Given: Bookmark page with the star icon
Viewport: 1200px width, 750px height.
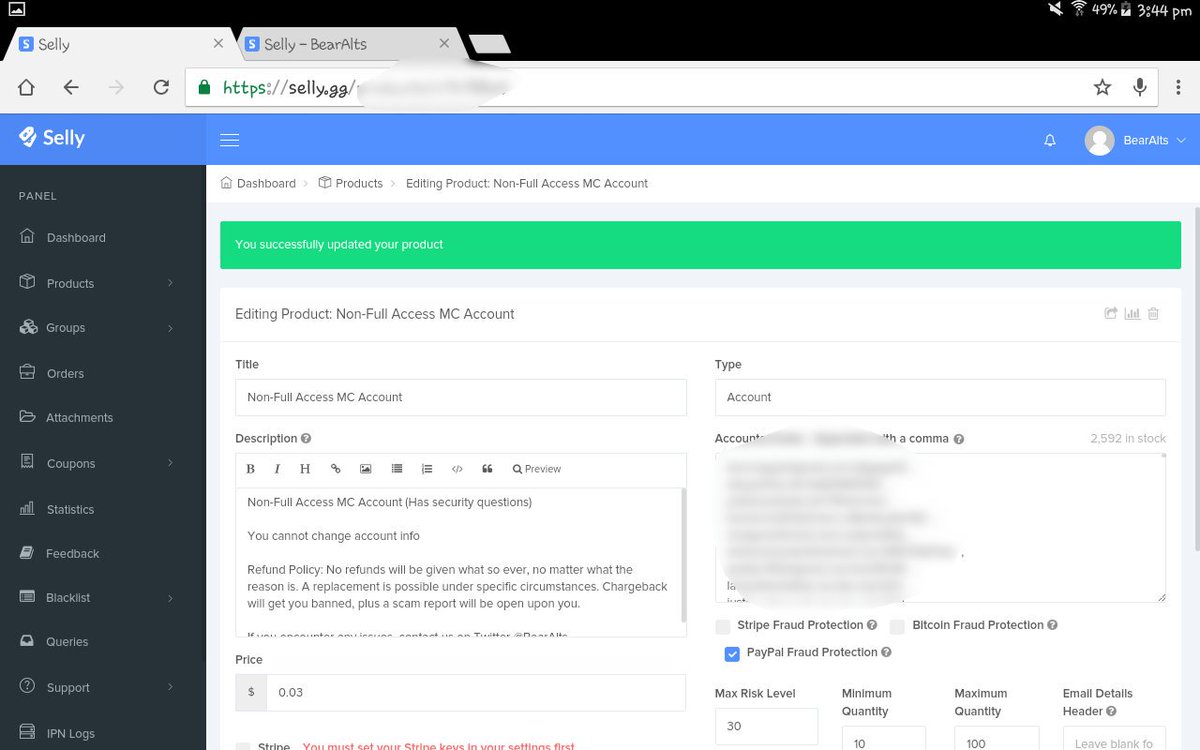Looking at the screenshot, I should coord(1102,87).
